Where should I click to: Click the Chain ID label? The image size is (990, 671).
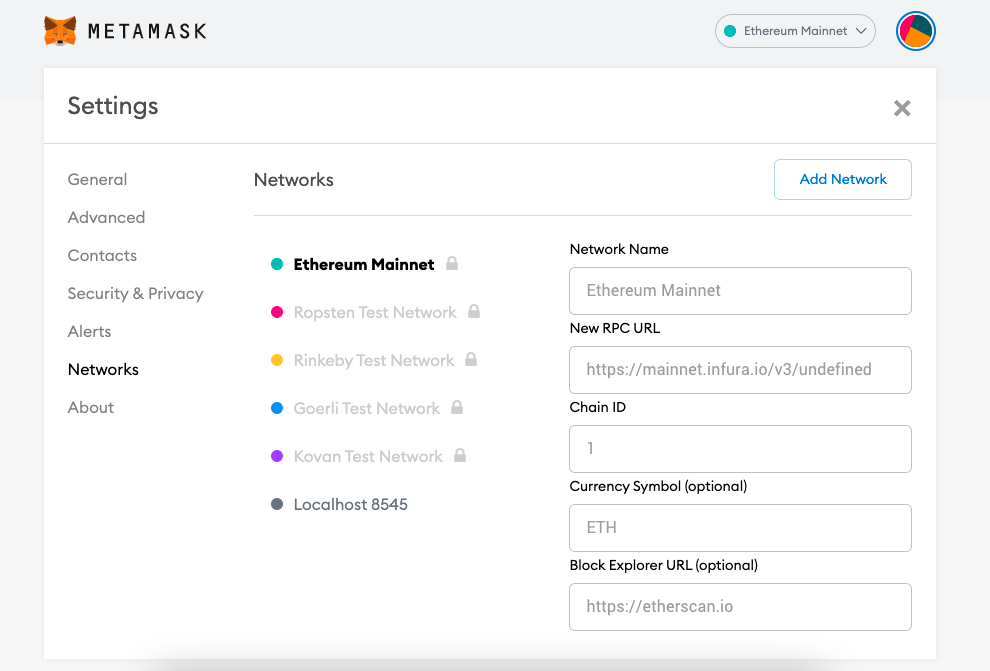pyautogui.click(x=597, y=407)
